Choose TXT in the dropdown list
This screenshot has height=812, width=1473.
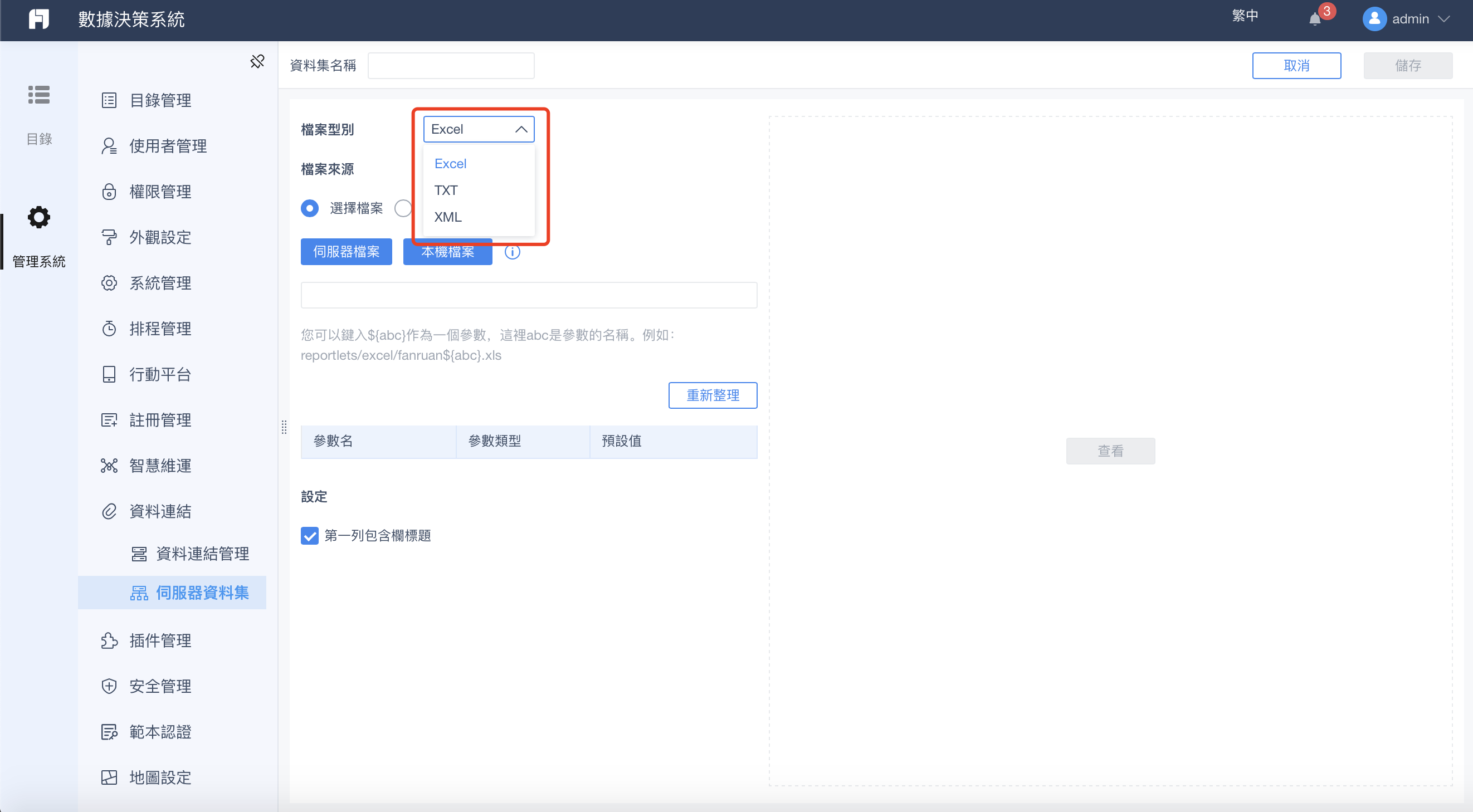pyautogui.click(x=479, y=190)
